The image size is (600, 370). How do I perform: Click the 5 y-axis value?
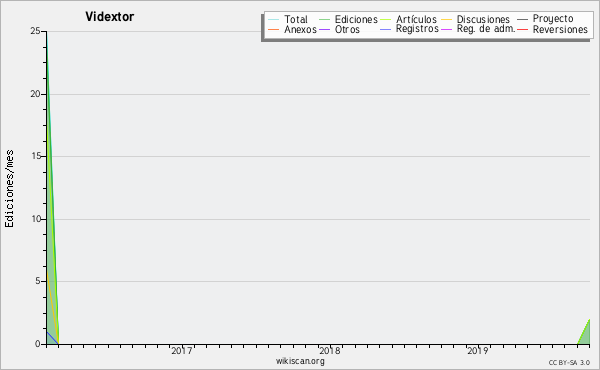(38, 281)
